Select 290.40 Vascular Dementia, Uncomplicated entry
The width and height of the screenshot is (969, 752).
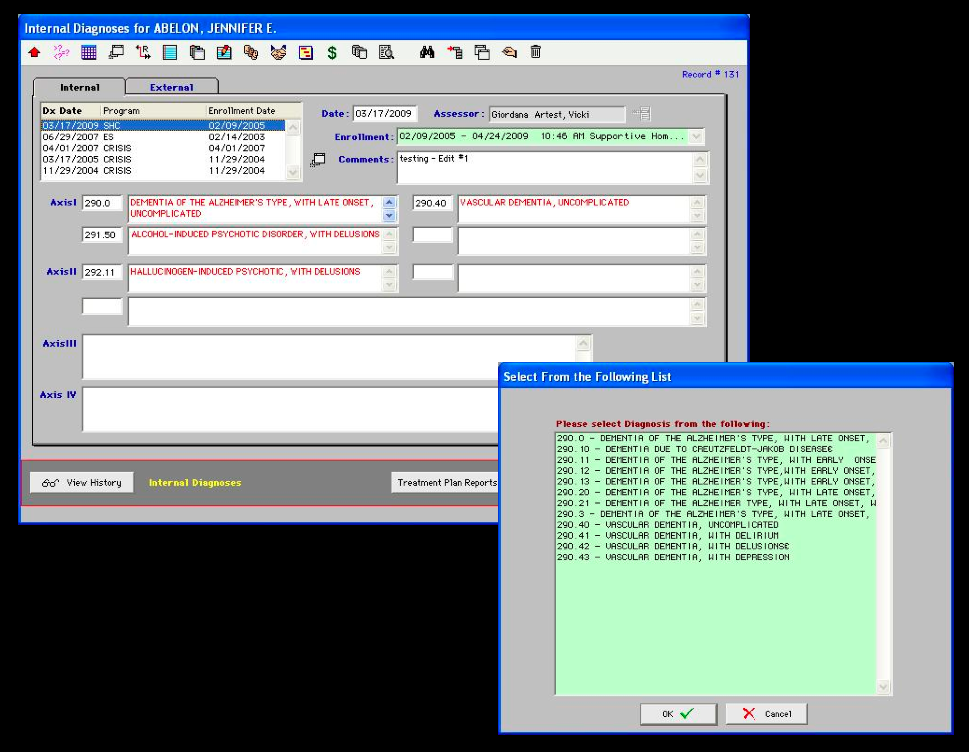tap(716, 525)
